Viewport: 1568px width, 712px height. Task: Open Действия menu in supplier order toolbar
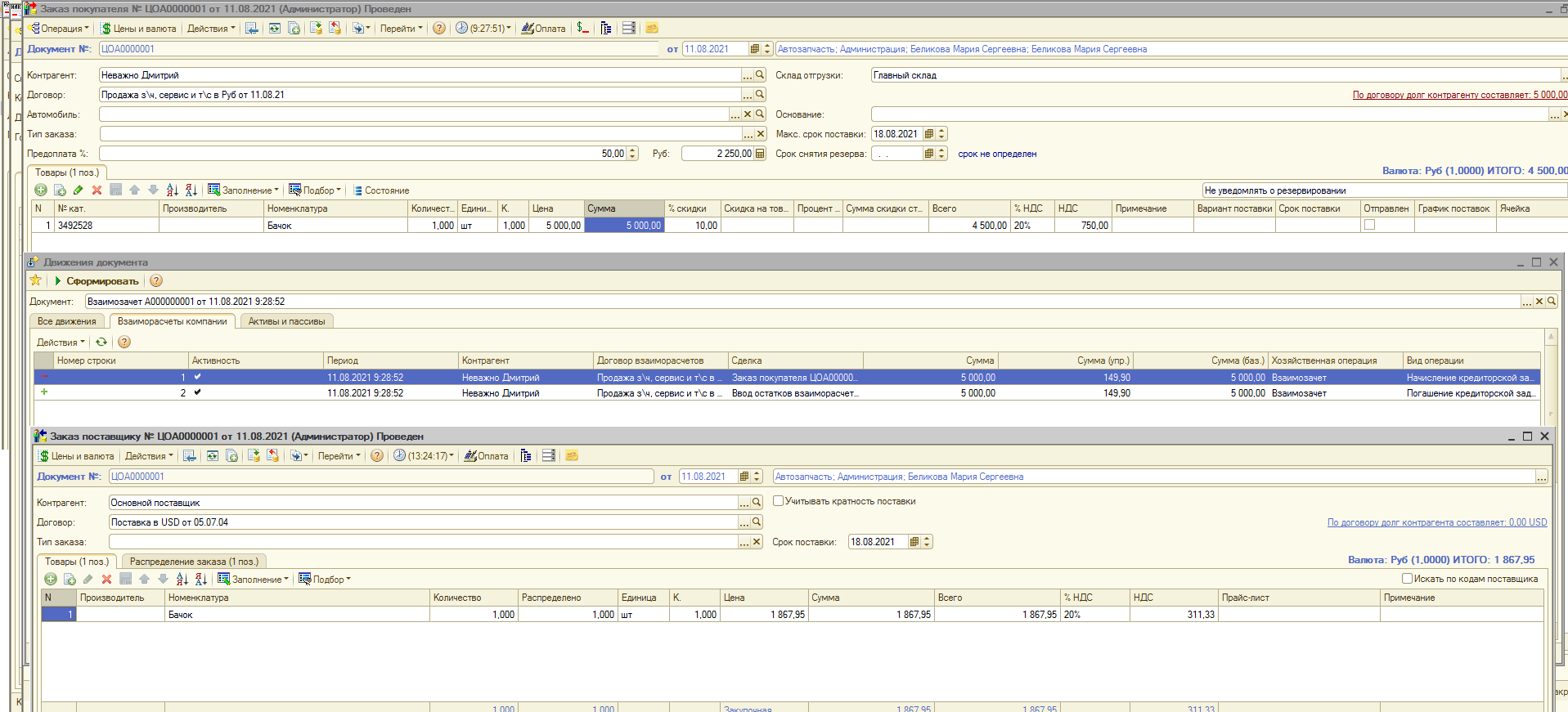pos(149,456)
